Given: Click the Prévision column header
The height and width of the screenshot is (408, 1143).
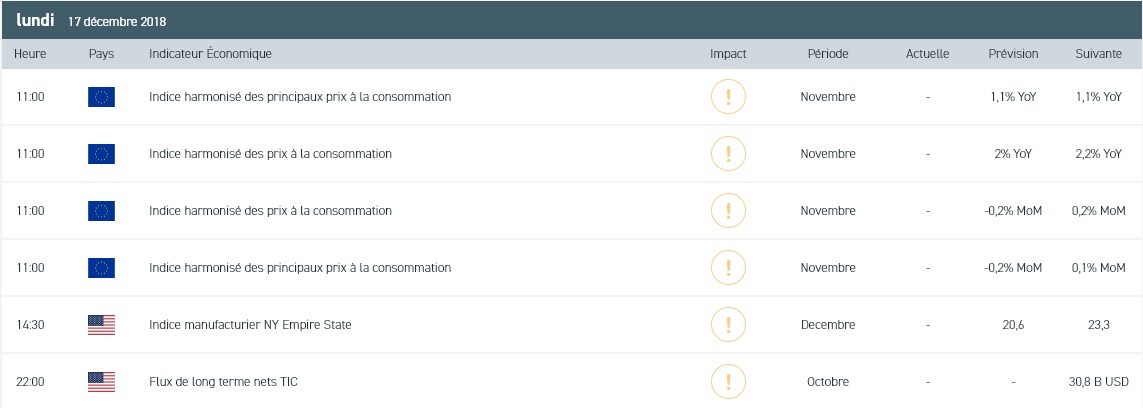Looking at the screenshot, I should [x=1013, y=54].
